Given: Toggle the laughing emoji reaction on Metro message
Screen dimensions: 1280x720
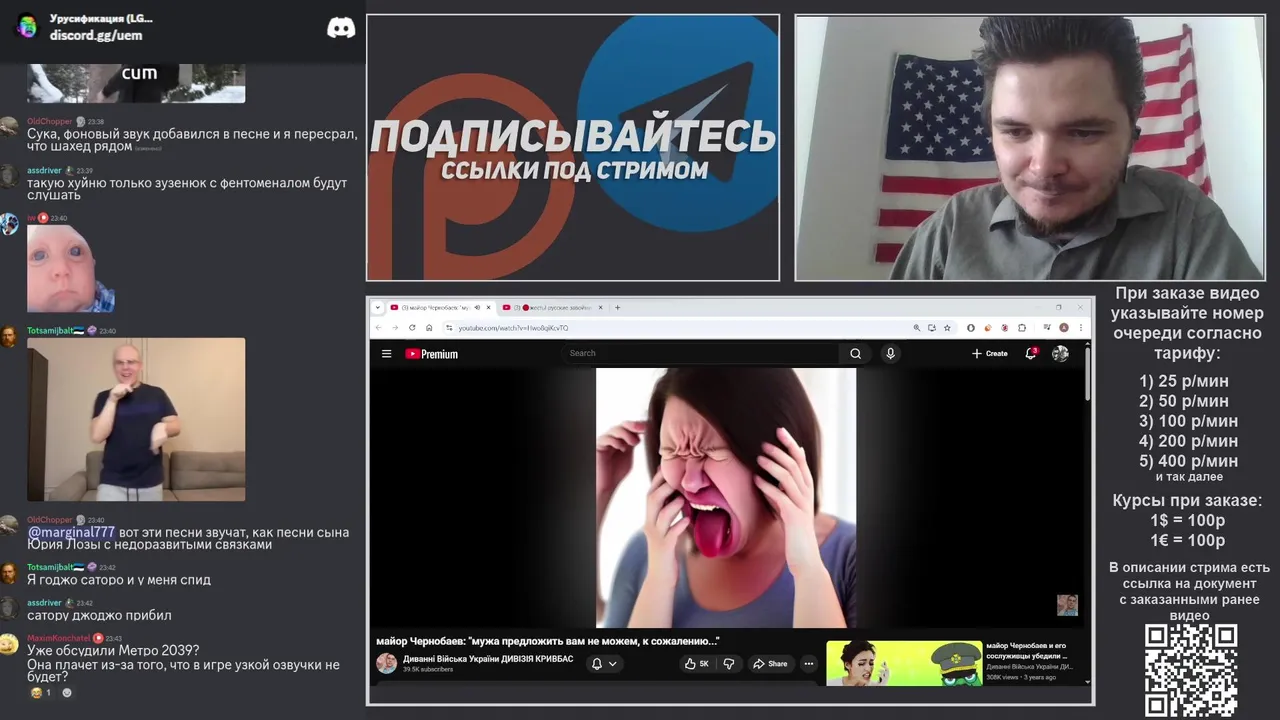Looking at the screenshot, I should tap(41, 692).
